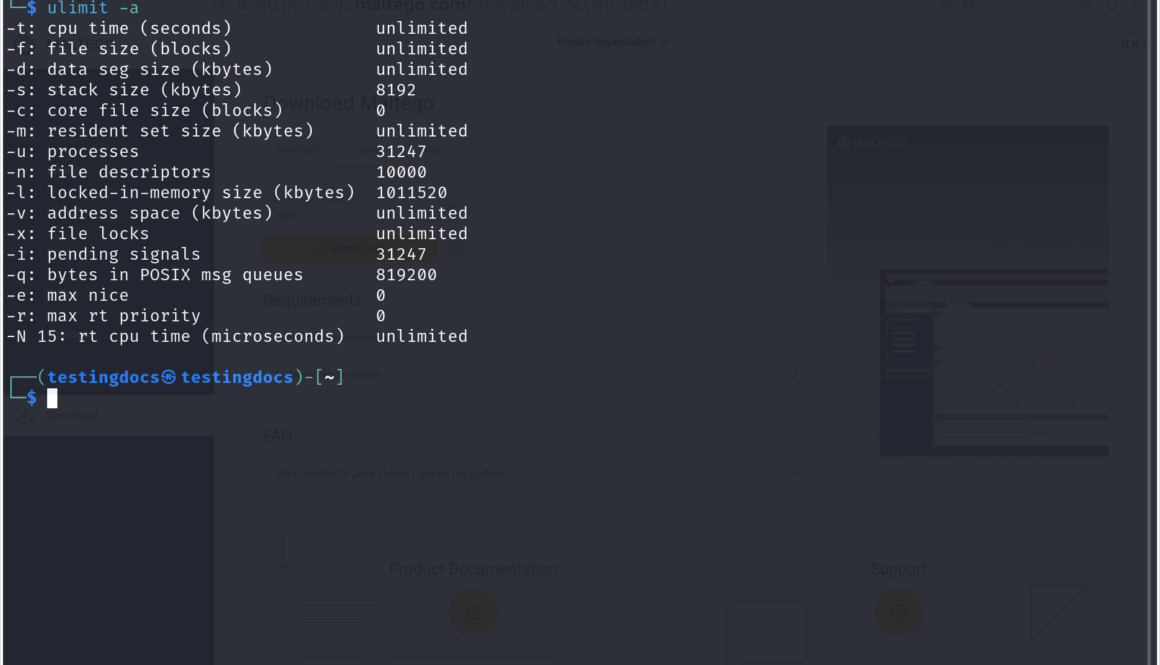1160x665 pixels.
Task: Expand the Java version FAQ question
Action: pyautogui.click(x=536, y=473)
